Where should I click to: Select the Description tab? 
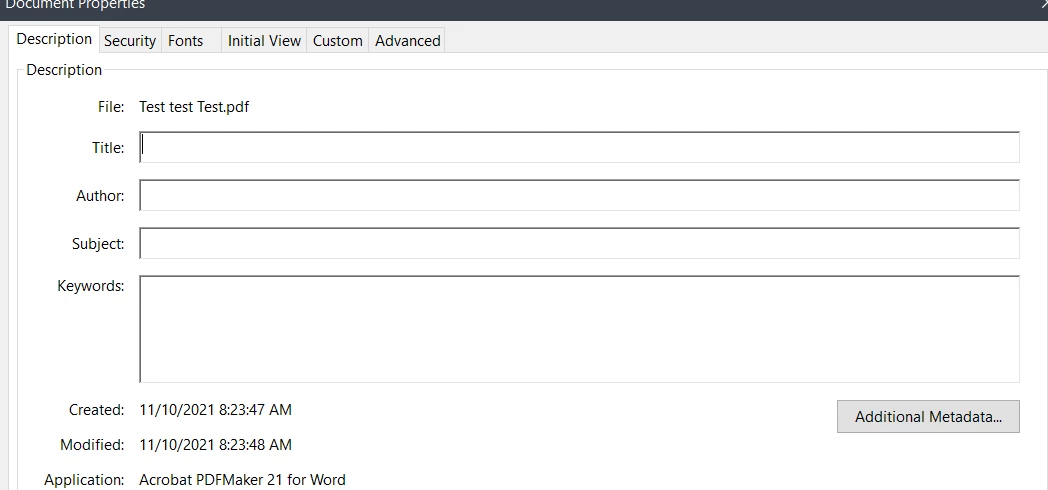click(54, 39)
